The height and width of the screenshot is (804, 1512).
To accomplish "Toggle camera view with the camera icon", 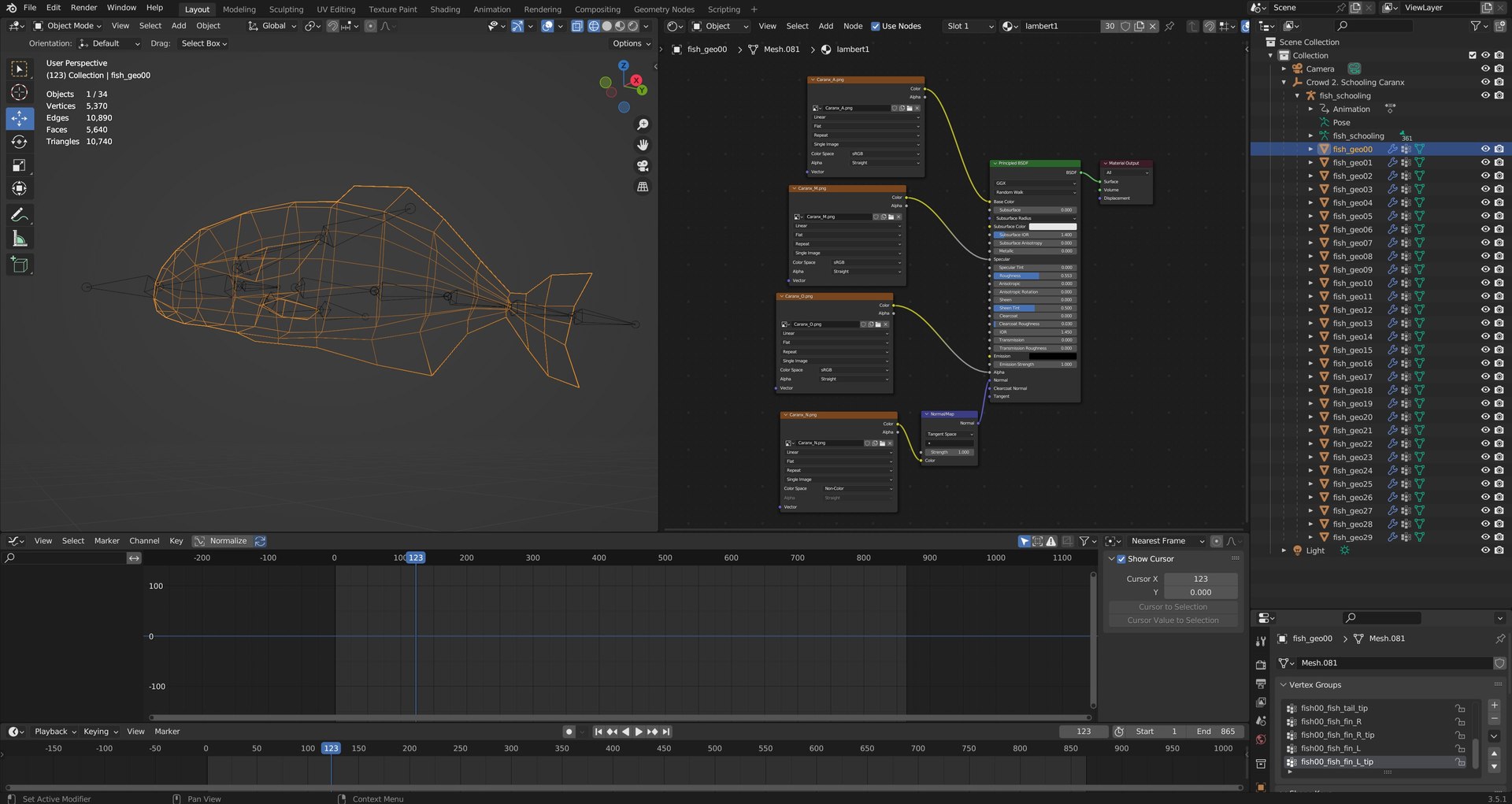I will [x=643, y=165].
